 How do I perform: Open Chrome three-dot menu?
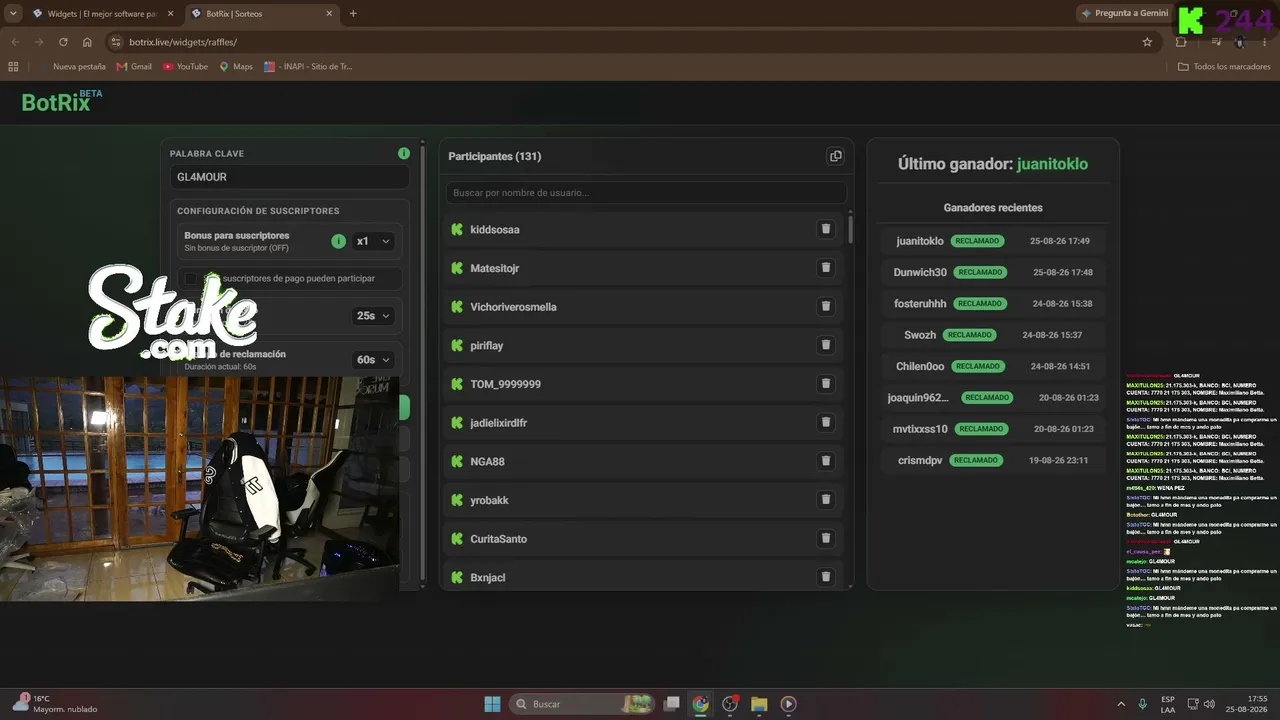click(1265, 42)
